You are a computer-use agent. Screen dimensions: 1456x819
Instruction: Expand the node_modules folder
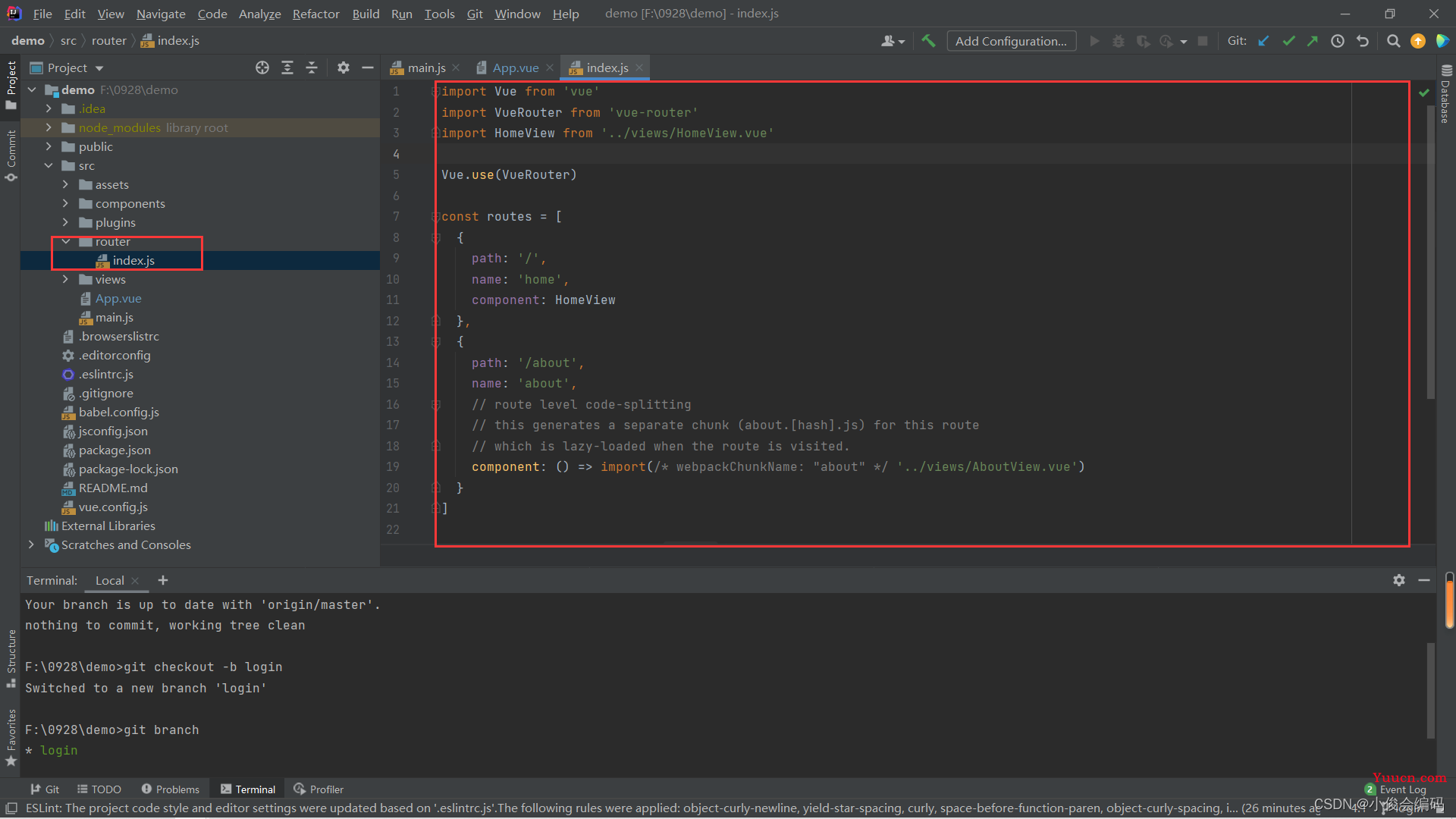pos(49,127)
